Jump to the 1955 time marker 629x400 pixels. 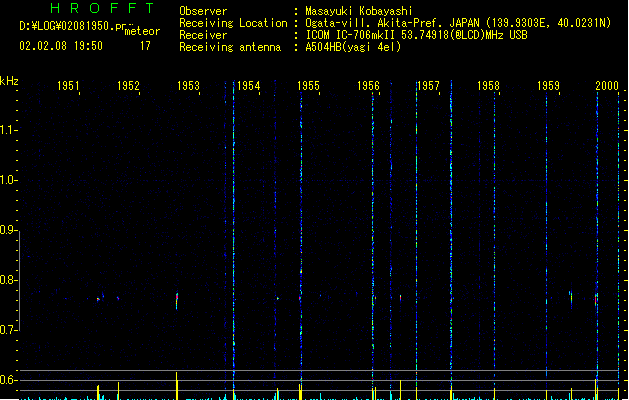[x=308, y=85]
